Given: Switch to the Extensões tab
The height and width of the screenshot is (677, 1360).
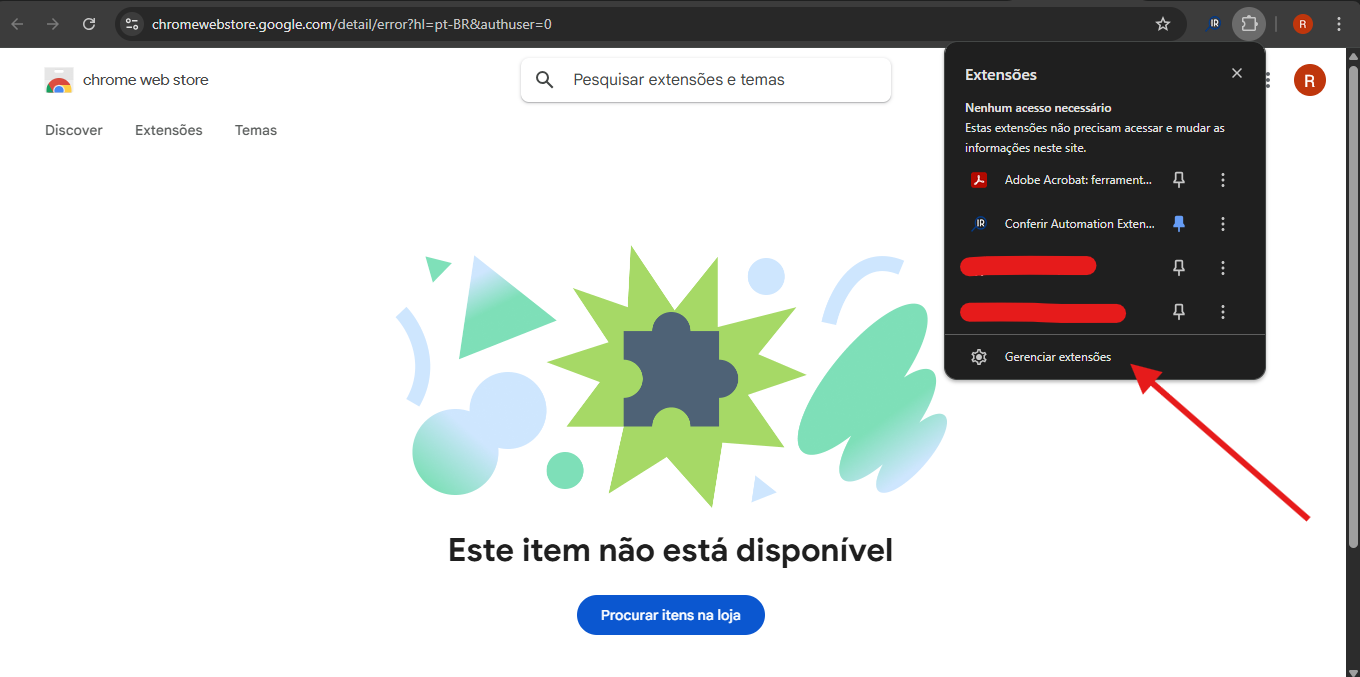Looking at the screenshot, I should pyautogui.click(x=169, y=130).
